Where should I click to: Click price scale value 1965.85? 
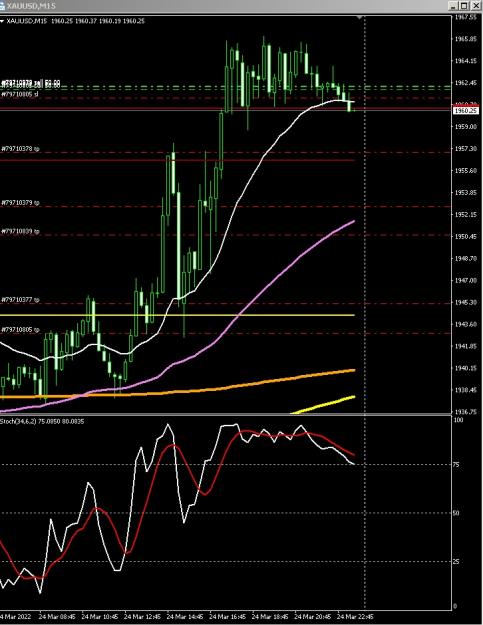coord(465,39)
